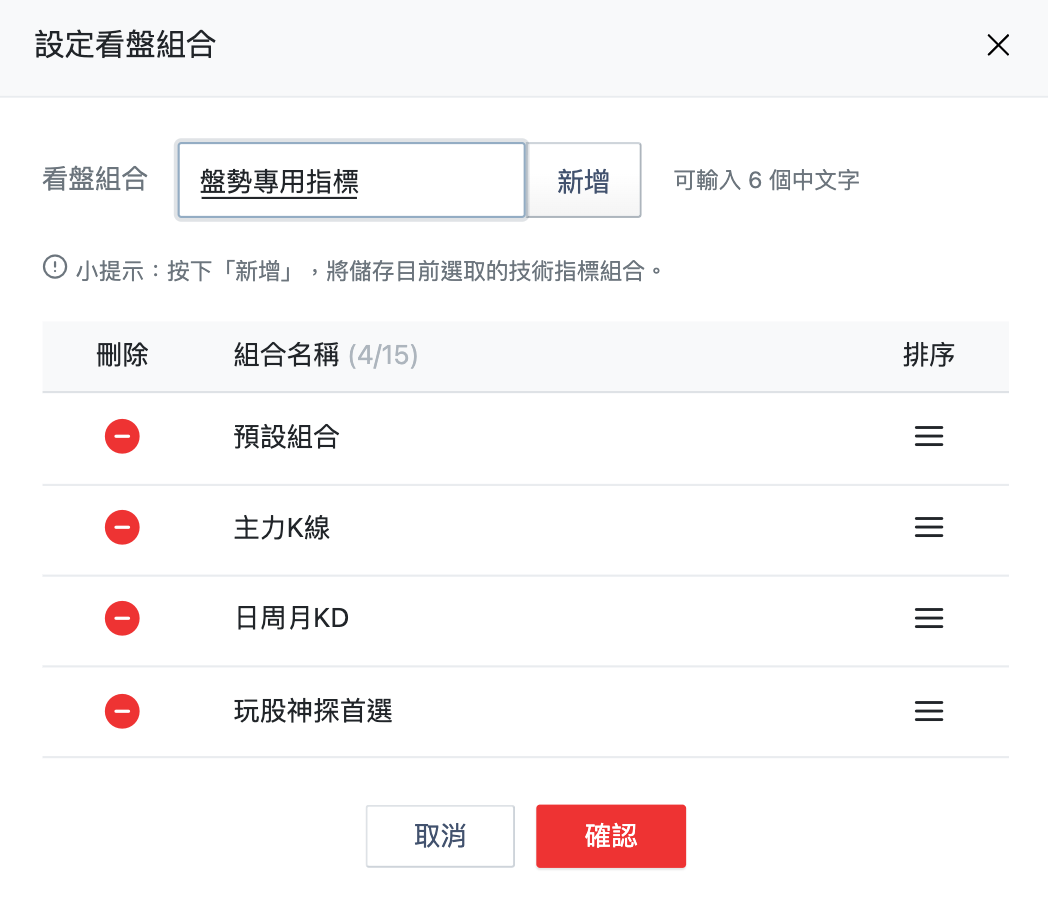1048x908 pixels.
Task: Click inside the 看盤組合 name input field
Action: (351, 180)
